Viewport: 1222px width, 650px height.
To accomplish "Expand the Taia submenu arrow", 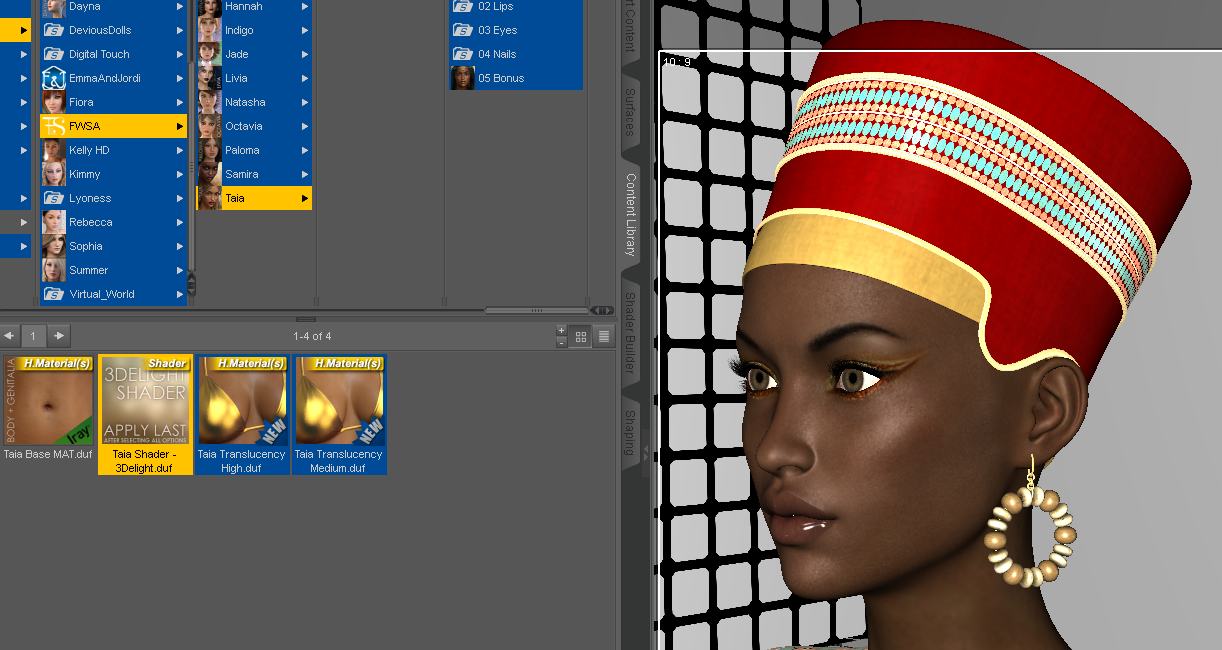I will click(x=304, y=198).
